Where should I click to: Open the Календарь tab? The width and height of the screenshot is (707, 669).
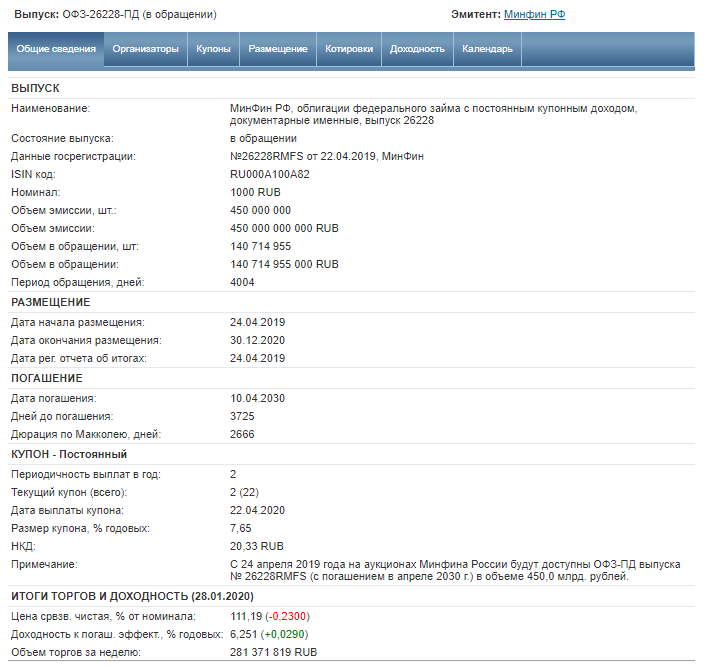point(487,49)
